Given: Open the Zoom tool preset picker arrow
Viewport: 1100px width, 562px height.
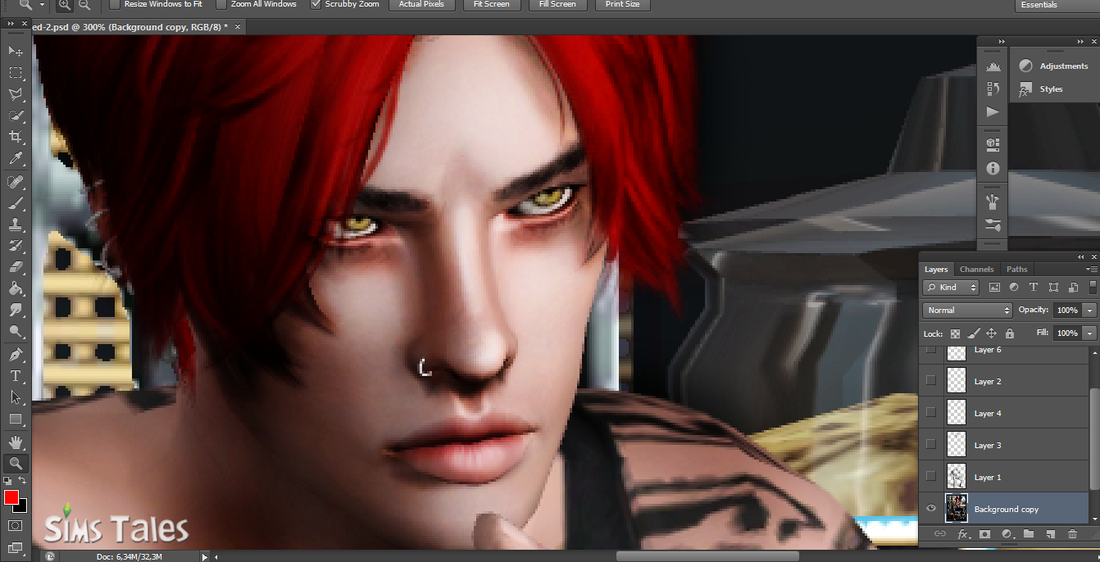Looking at the screenshot, I should pyautogui.click(x=42, y=4).
